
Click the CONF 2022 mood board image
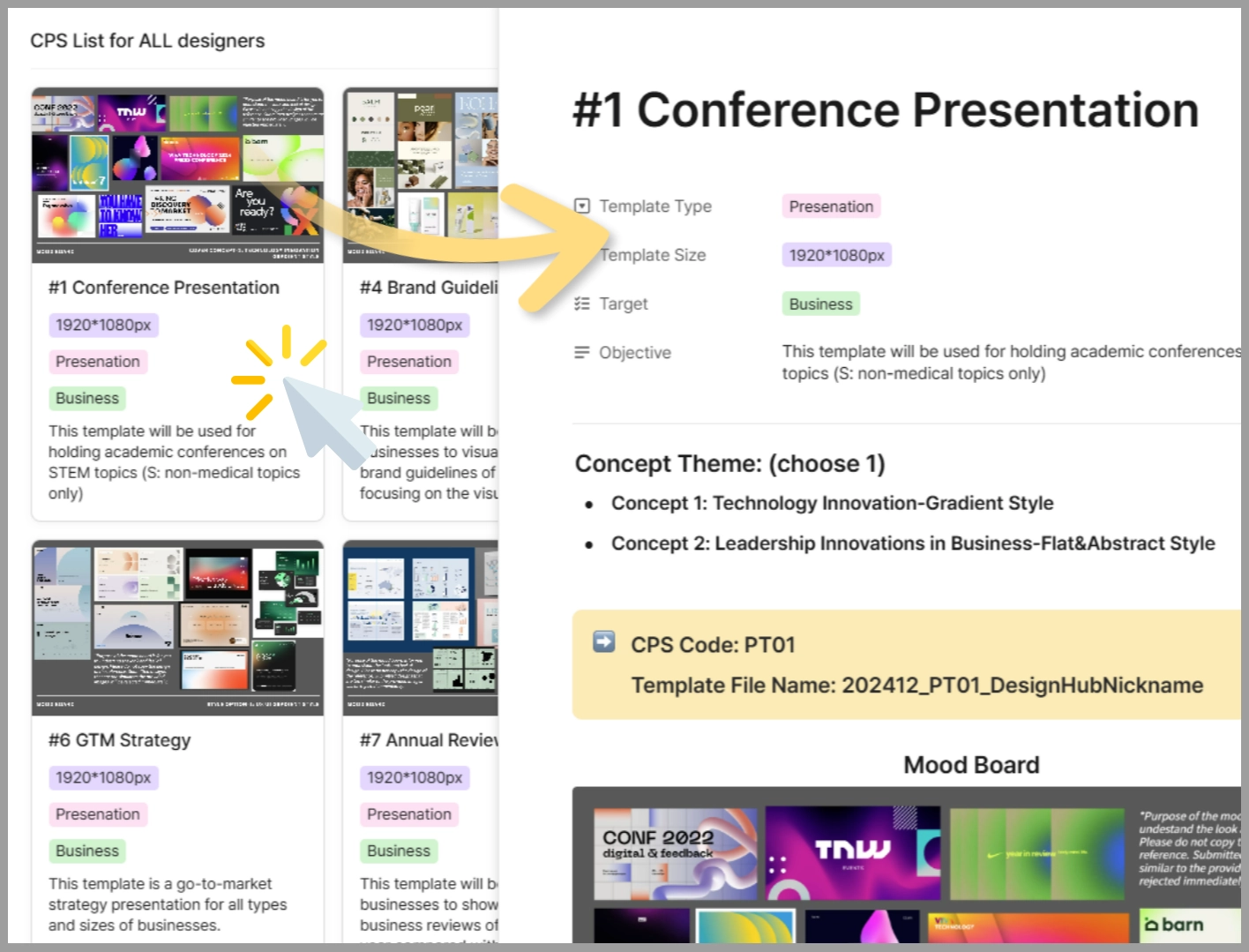pyautogui.click(x=675, y=853)
